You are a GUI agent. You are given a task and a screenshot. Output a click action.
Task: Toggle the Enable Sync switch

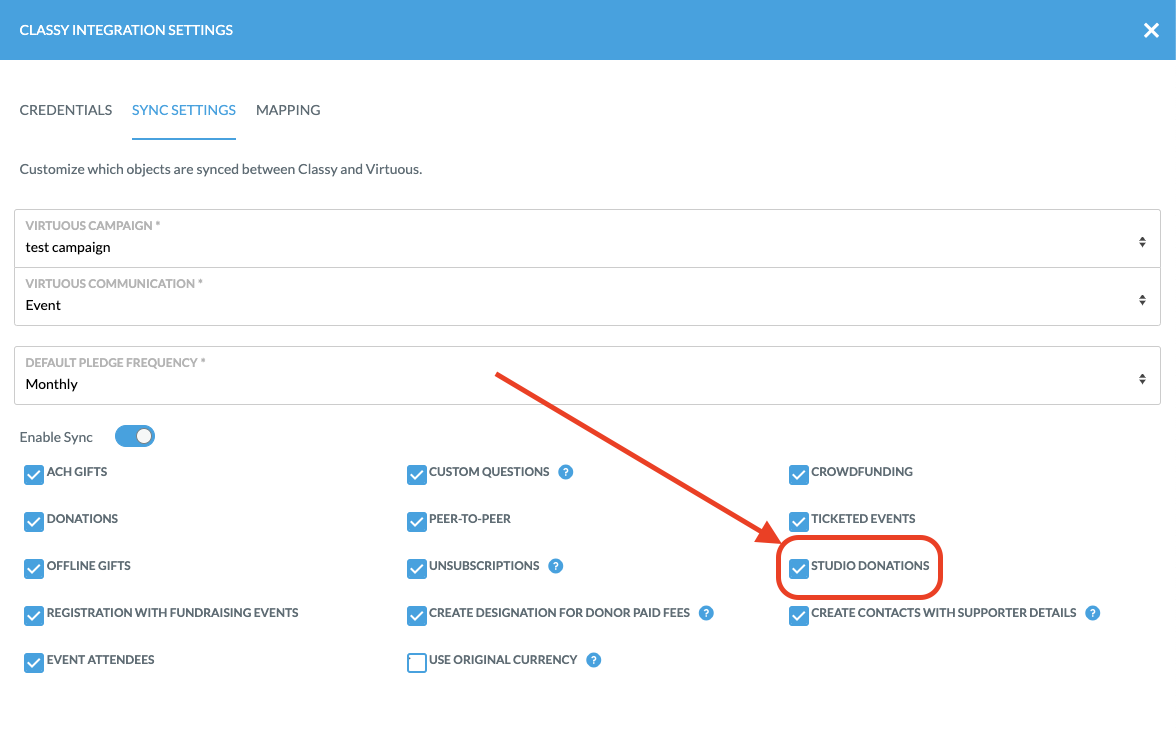point(135,437)
